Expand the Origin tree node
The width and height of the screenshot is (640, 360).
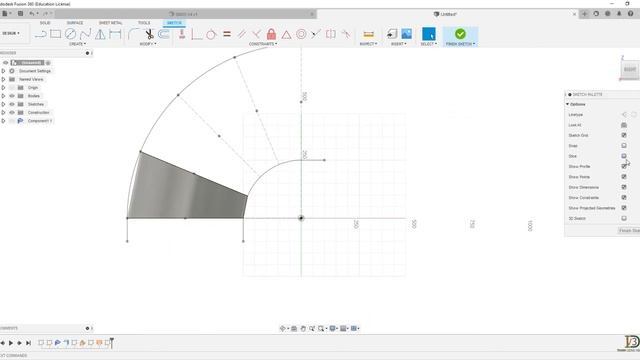(x=3, y=88)
